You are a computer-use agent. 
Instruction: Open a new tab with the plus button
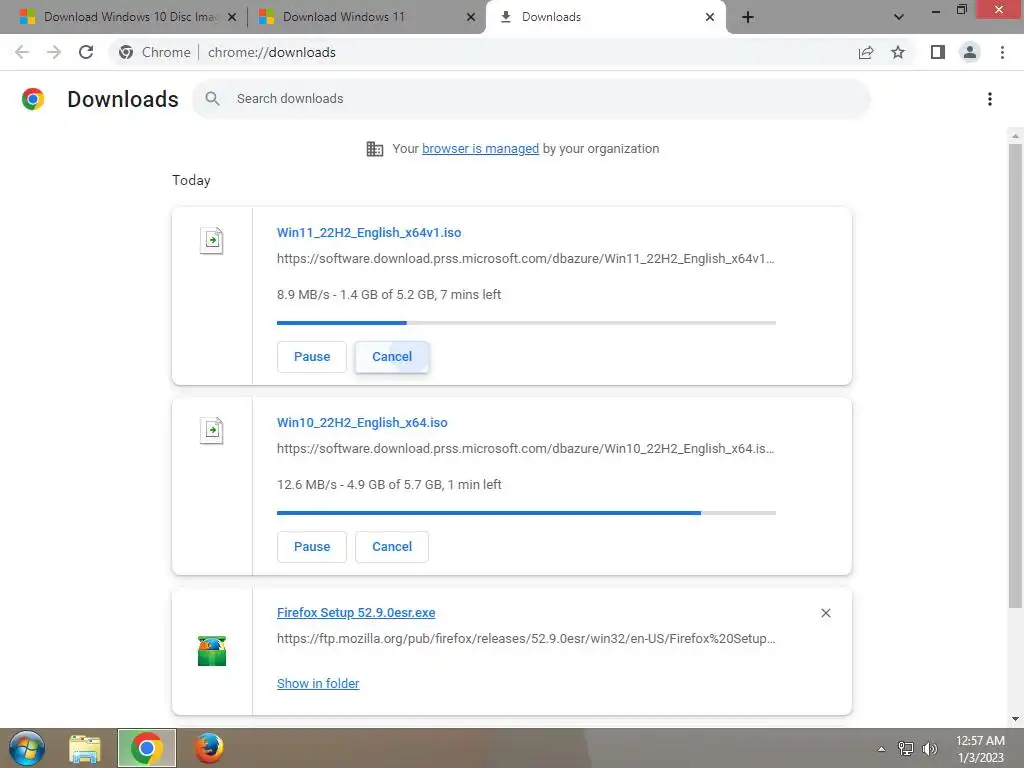(x=748, y=17)
